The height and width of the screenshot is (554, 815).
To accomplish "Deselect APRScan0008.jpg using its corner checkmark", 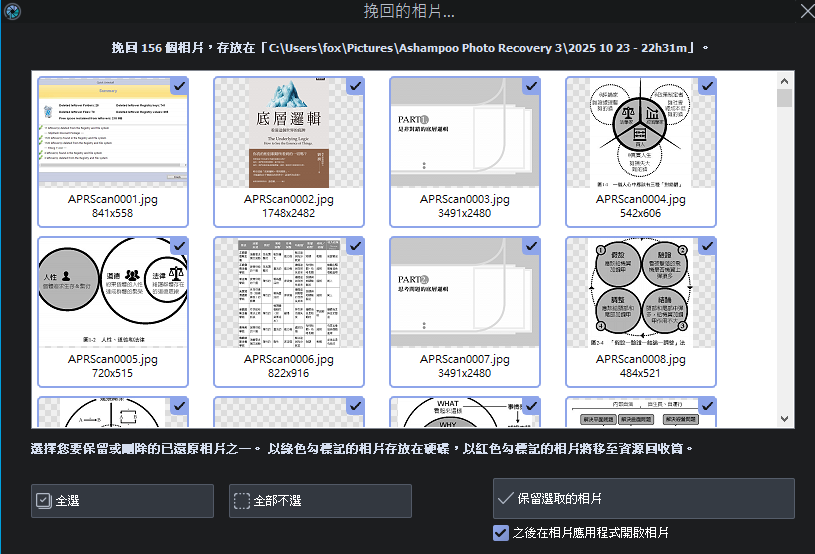I will coord(707,245).
